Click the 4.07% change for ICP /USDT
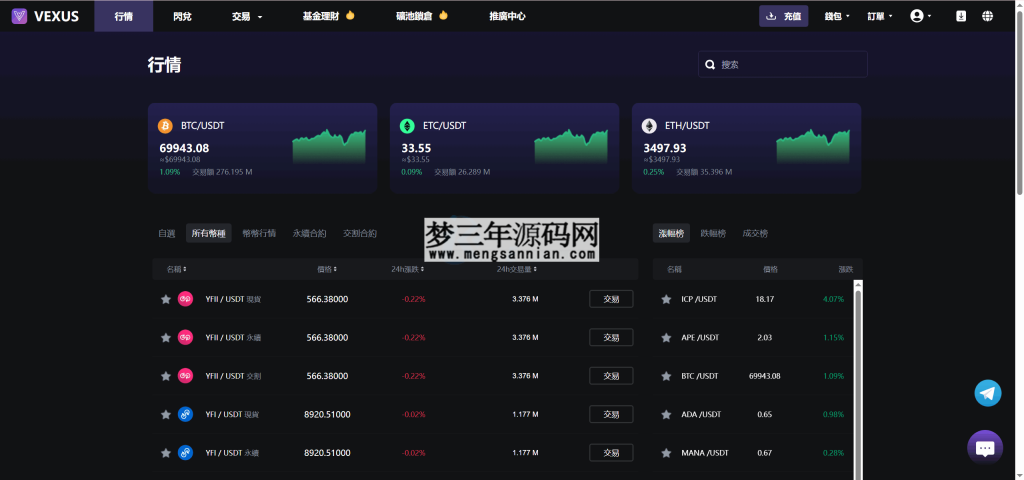The height and width of the screenshot is (480, 1024). tap(833, 299)
